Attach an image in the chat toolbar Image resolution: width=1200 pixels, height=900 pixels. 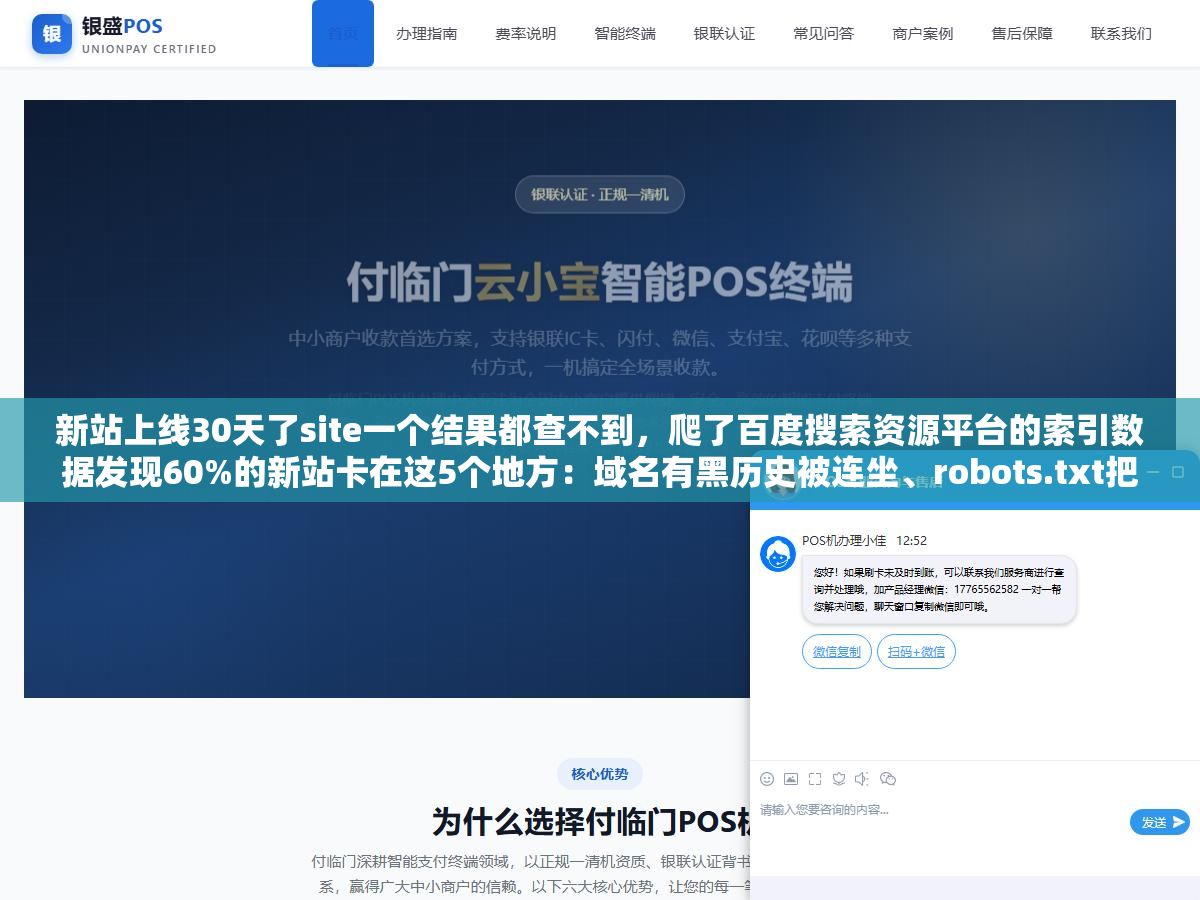791,779
